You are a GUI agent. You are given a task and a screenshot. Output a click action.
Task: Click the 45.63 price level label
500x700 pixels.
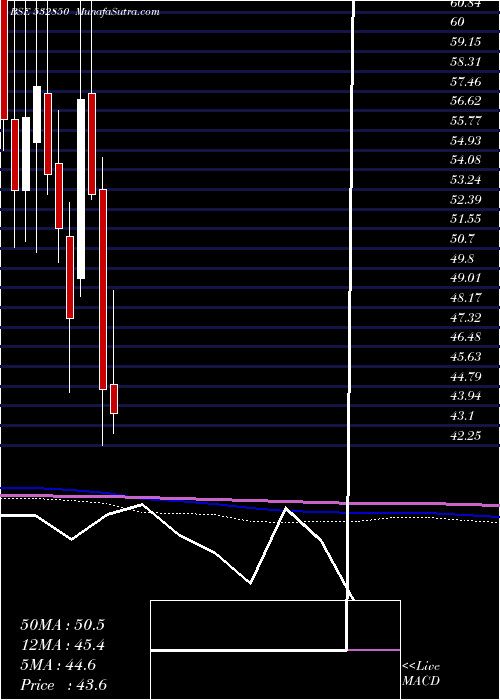(466, 357)
